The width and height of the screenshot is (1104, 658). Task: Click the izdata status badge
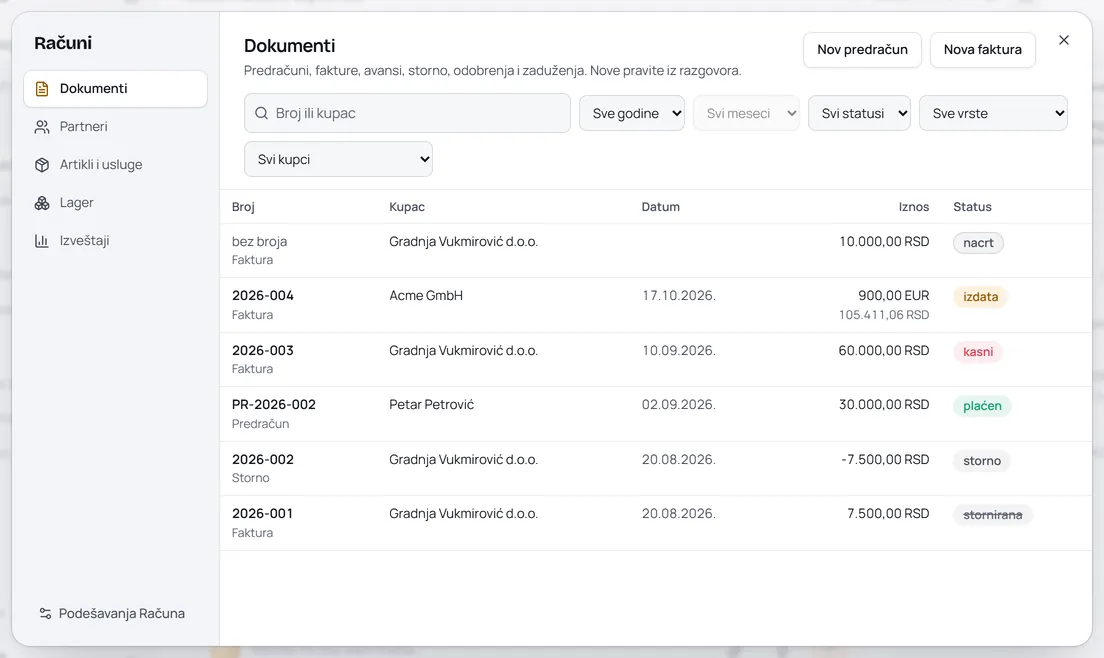980,297
